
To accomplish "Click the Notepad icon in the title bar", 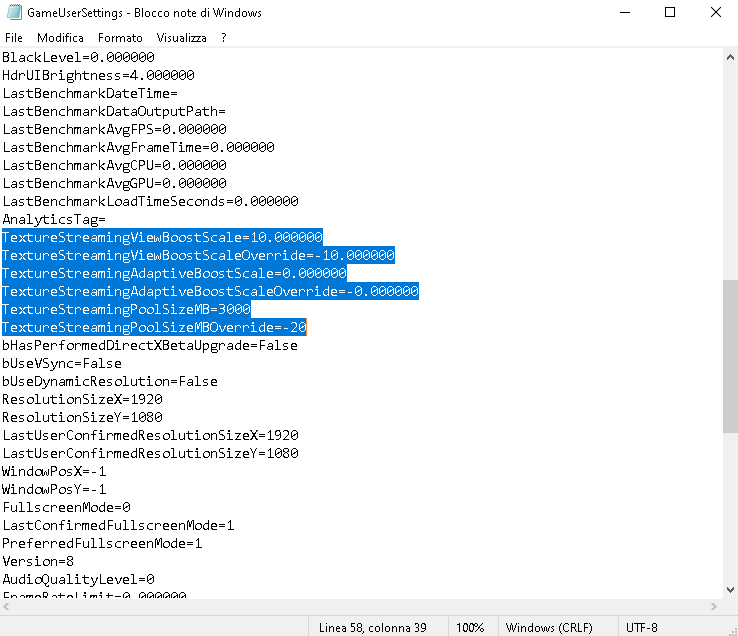I will (x=12, y=13).
